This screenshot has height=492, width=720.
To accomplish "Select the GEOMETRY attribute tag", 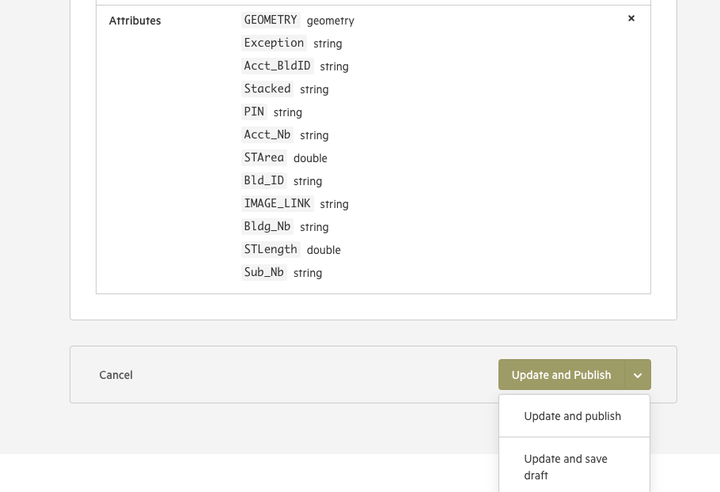I will click(270, 20).
